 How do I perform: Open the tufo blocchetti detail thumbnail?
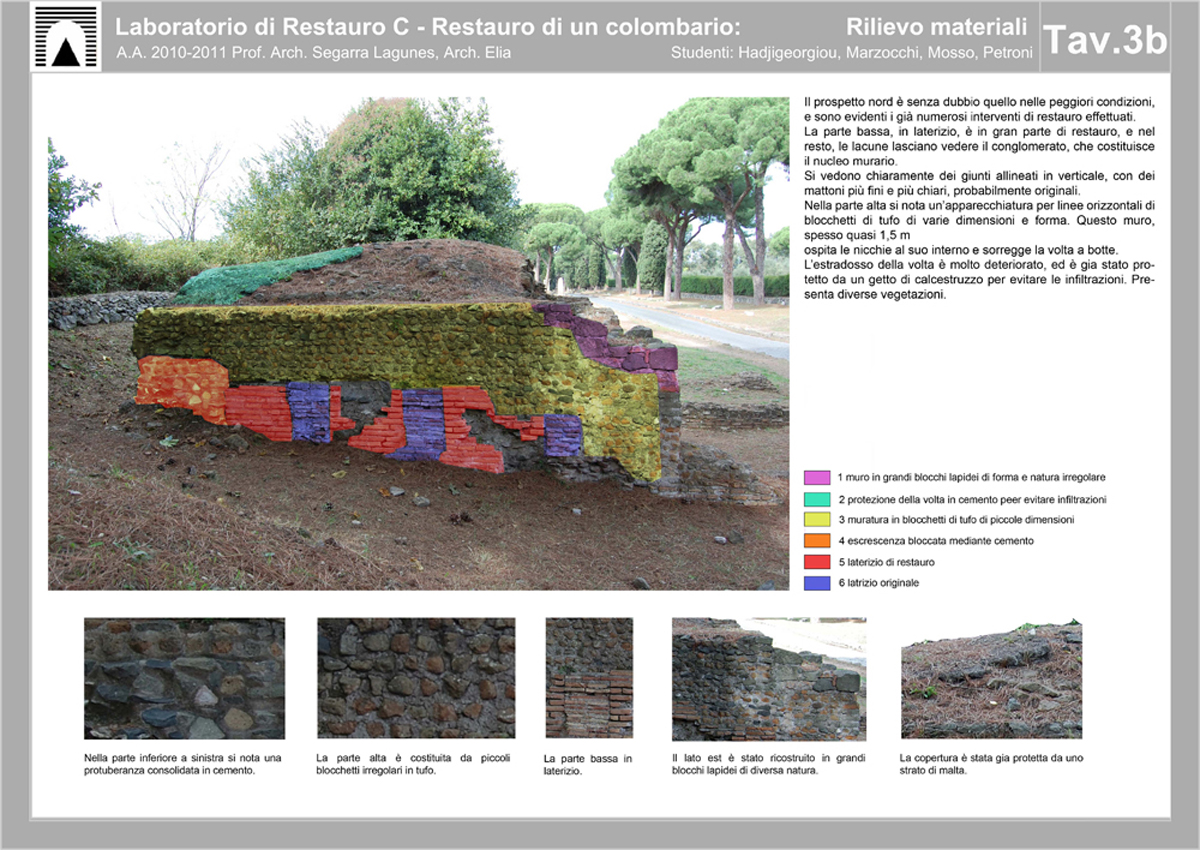pyautogui.click(x=416, y=678)
